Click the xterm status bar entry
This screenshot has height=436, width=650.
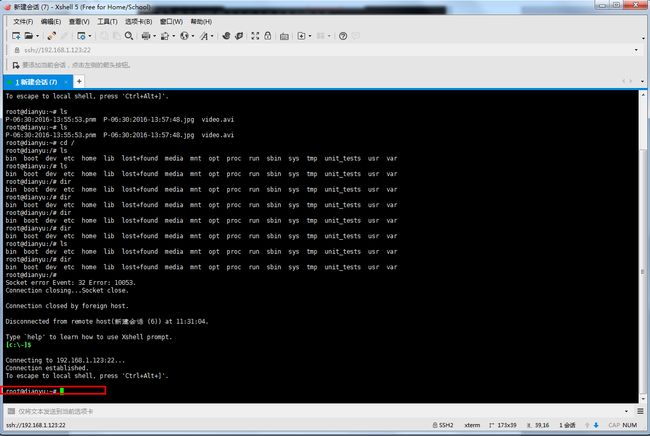coord(472,425)
